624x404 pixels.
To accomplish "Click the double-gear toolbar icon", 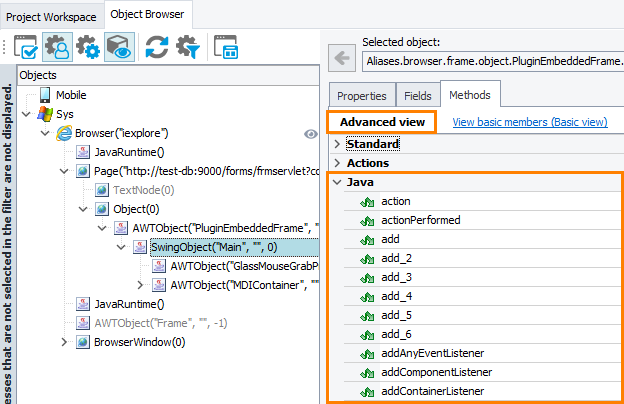I will tap(88, 47).
